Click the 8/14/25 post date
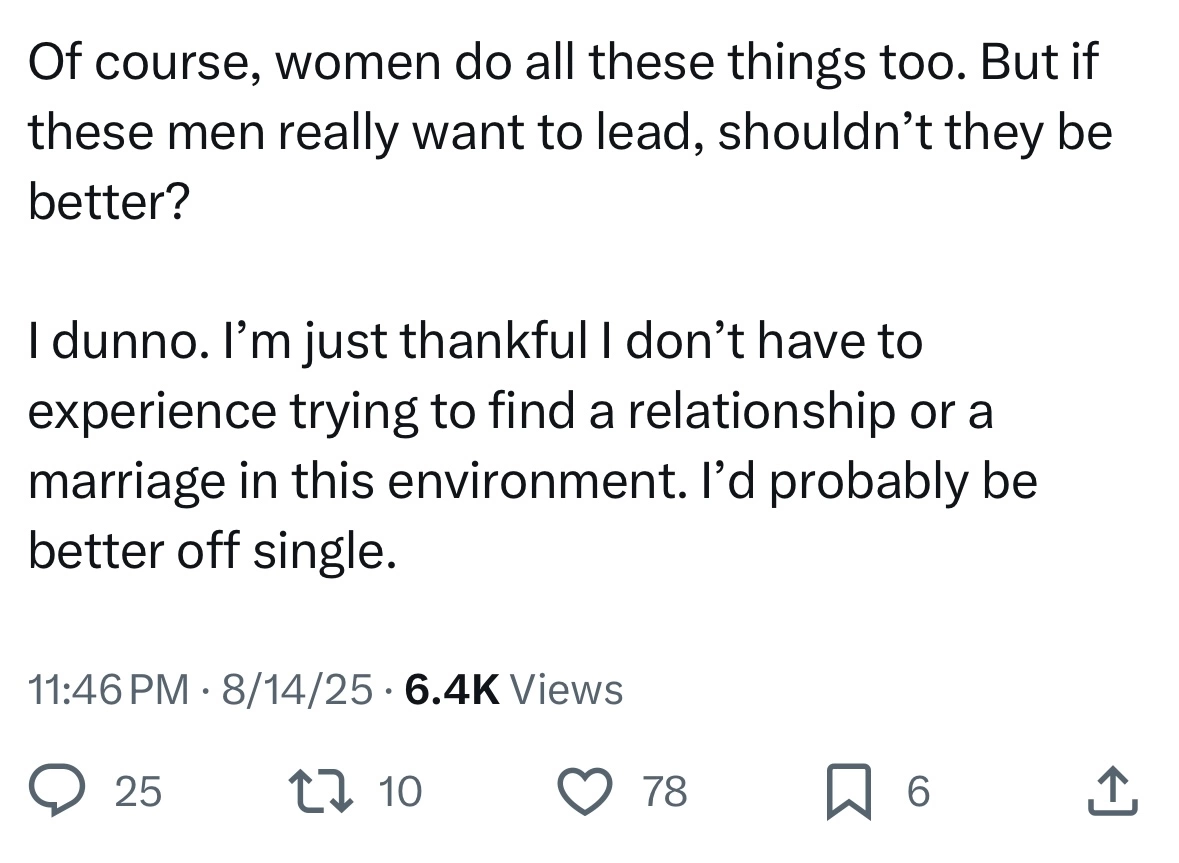The image size is (1179, 863). (297, 689)
